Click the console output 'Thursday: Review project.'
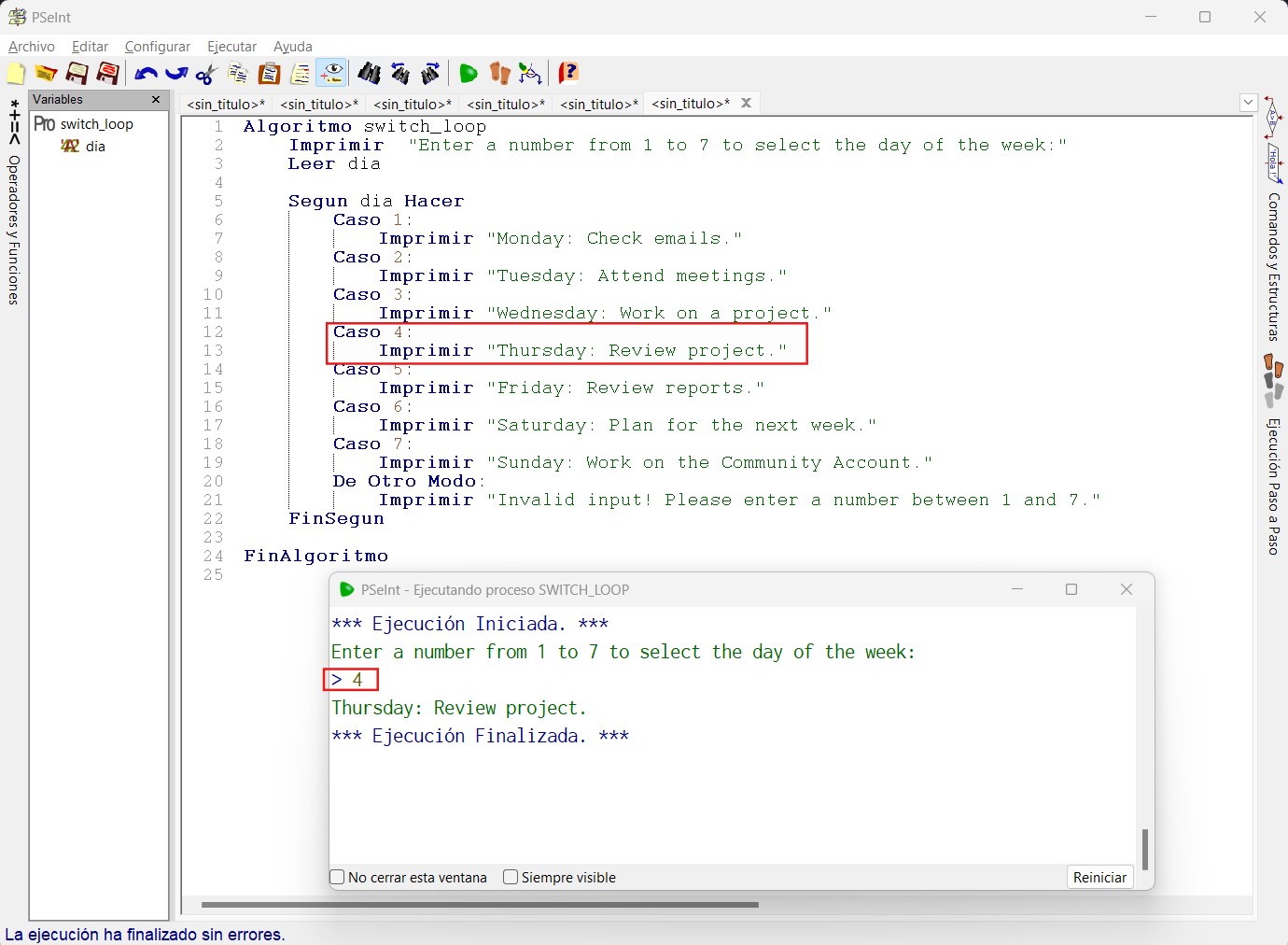1288x945 pixels. 459,708
